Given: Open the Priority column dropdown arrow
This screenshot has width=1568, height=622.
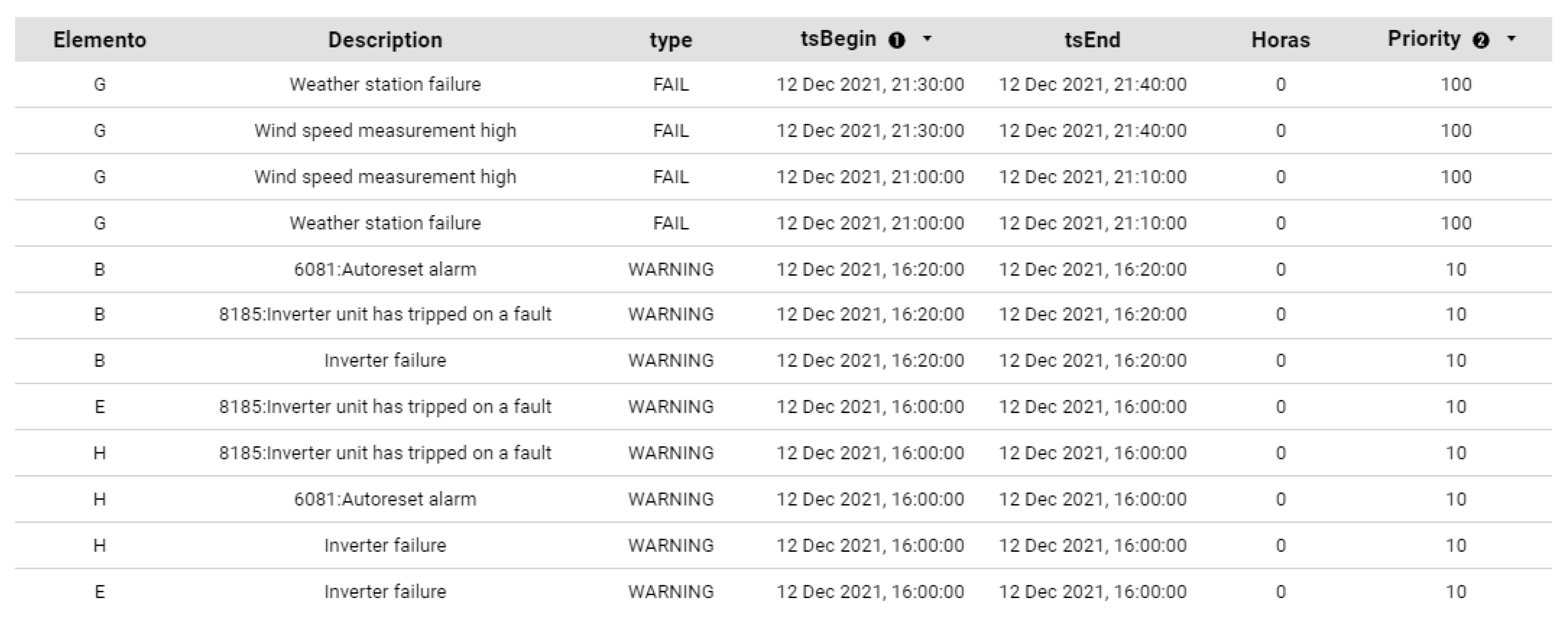Looking at the screenshot, I should click(1511, 39).
